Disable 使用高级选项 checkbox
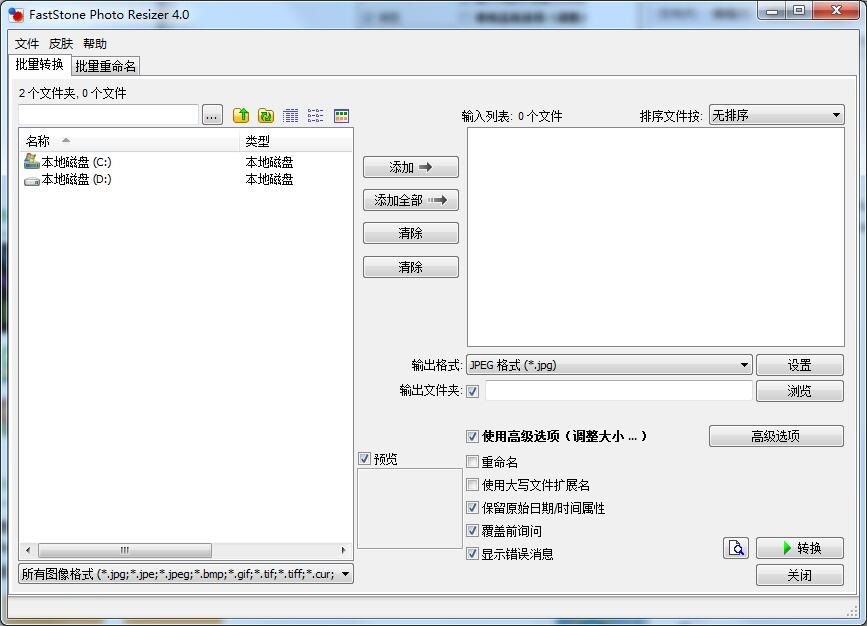The width and height of the screenshot is (867, 626). (x=472, y=436)
